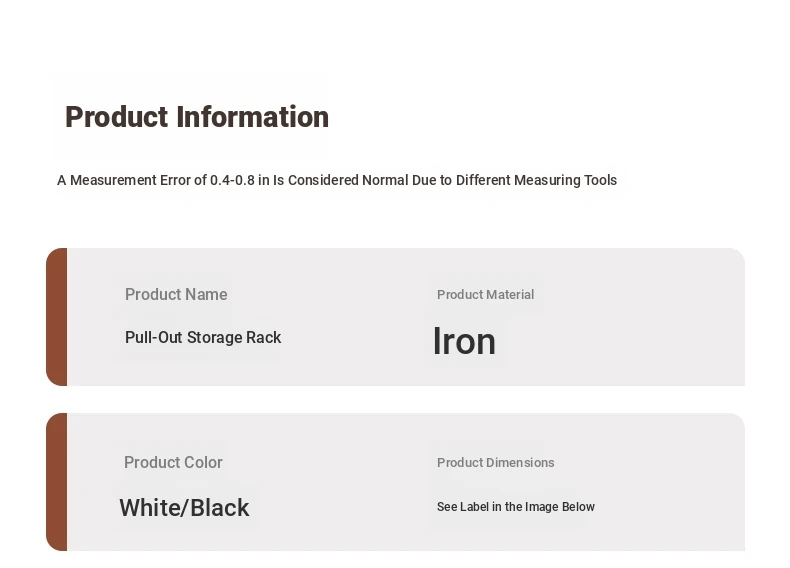The image size is (790, 568).
Task: Click the word "Product" in the main heading
Action: tap(116, 117)
